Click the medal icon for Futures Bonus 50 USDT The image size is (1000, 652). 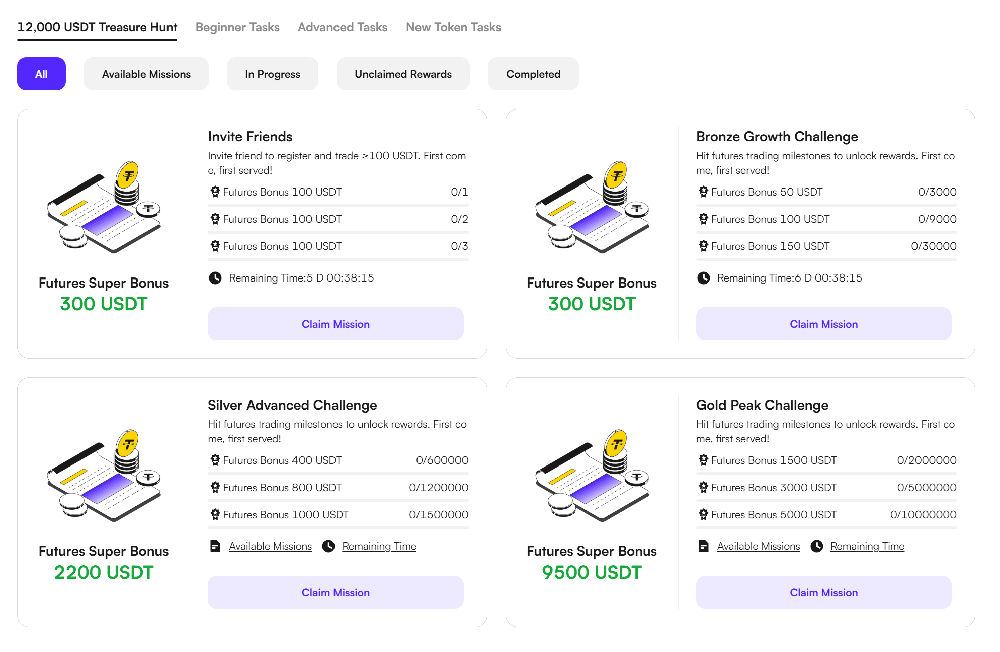point(703,192)
